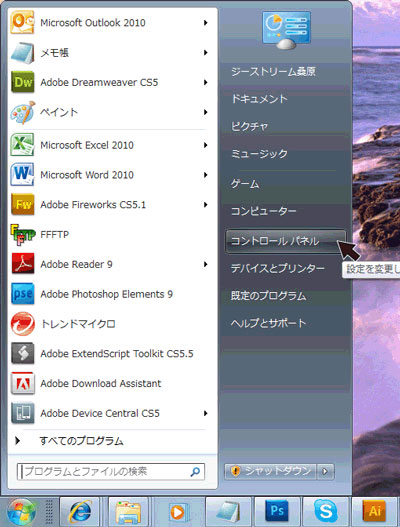Click the Adobe Download Assistant icon
The height and width of the screenshot is (527, 400).
coord(22,383)
